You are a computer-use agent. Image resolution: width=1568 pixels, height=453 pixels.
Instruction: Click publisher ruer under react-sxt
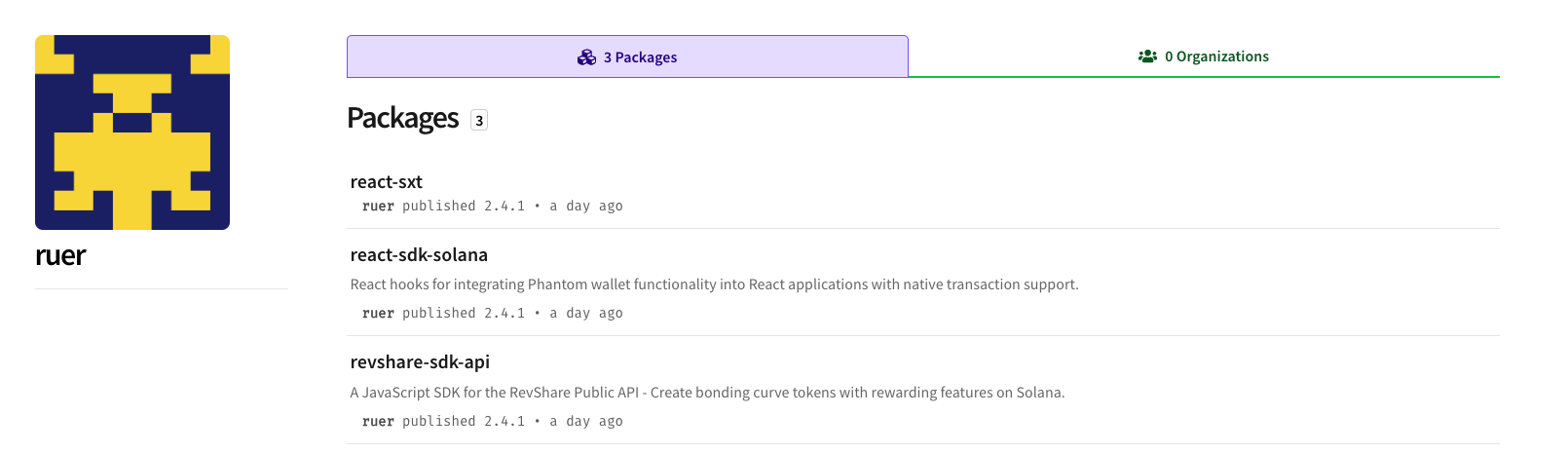(378, 207)
